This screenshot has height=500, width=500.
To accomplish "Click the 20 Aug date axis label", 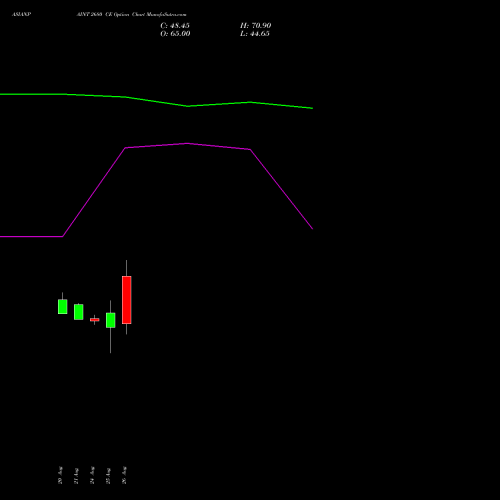I will pos(60,475).
